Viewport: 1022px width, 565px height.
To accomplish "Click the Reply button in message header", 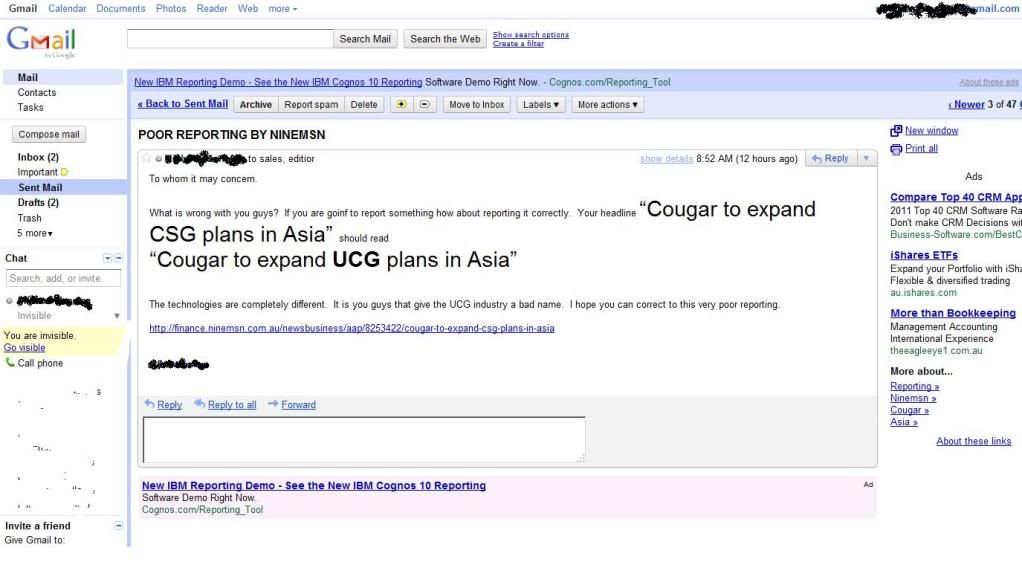I will coord(830,158).
